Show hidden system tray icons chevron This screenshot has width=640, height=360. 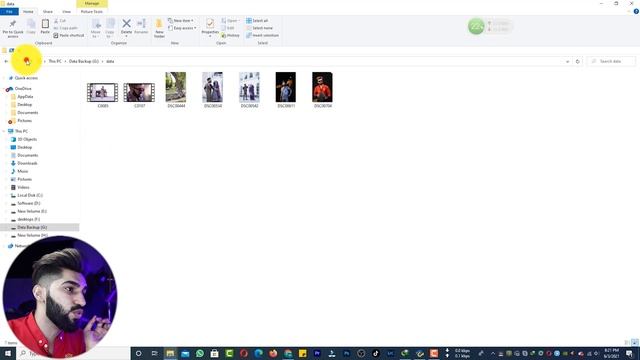(x=493, y=353)
